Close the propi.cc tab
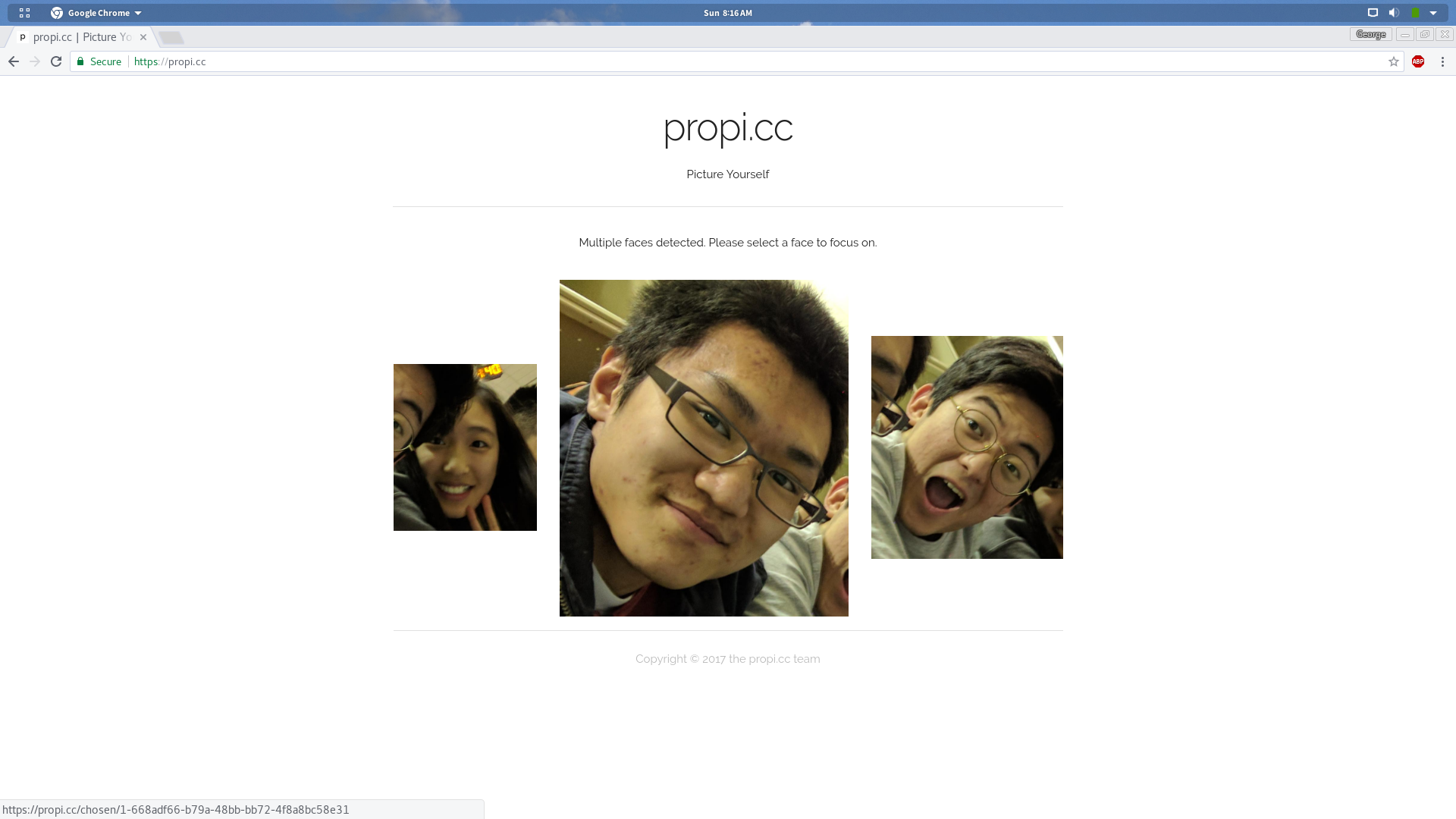Screen dimensions: 1456x819 (143, 37)
